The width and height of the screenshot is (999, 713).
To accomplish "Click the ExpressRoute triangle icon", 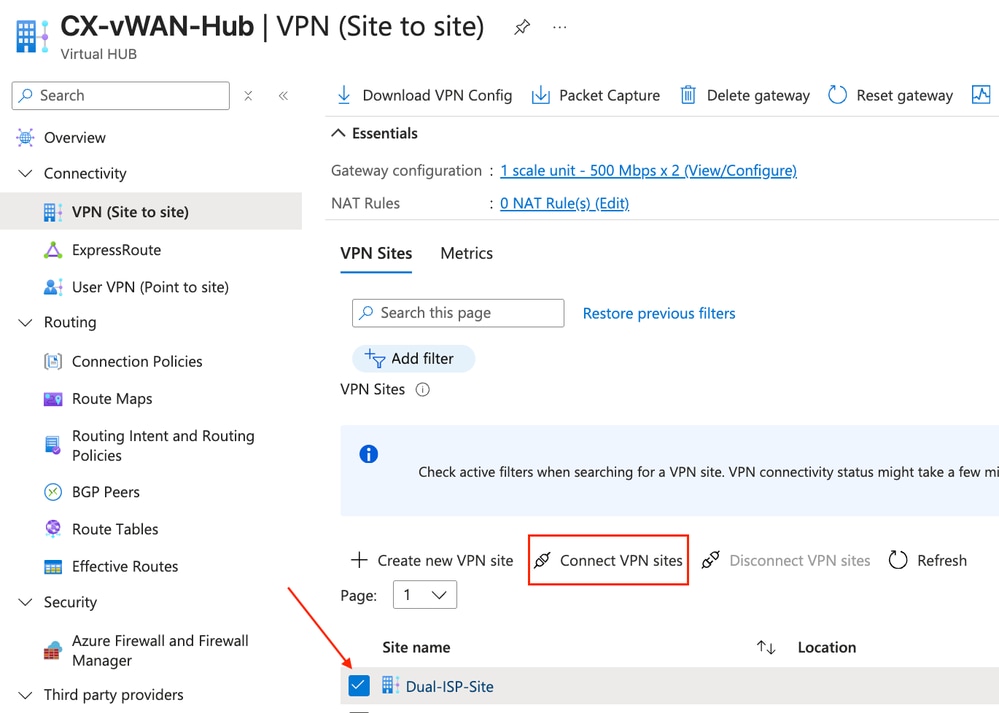I will (53, 250).
